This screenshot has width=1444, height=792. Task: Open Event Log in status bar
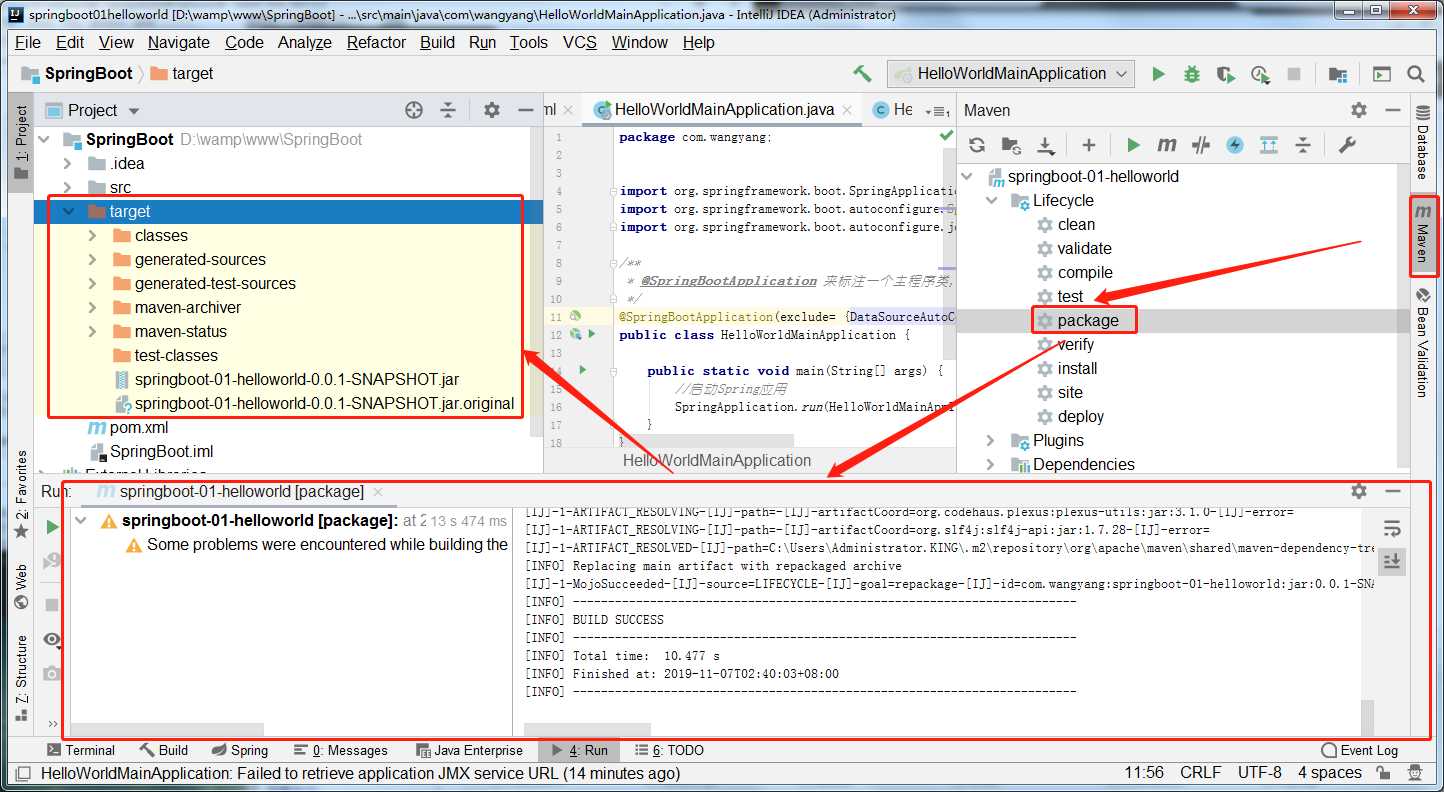click(x=1359, y=750)
